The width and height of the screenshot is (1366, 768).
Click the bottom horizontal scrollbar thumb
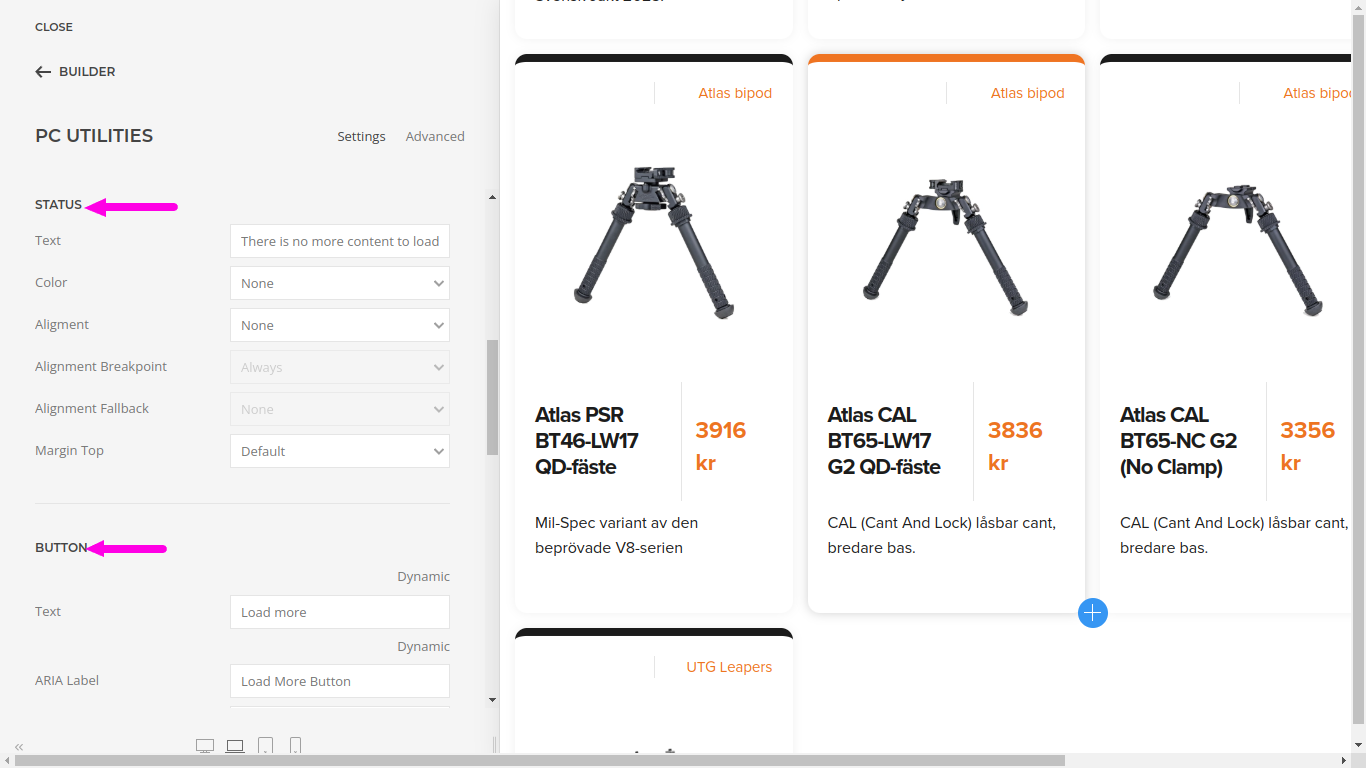pyautogui.click(x=540, y=761)
